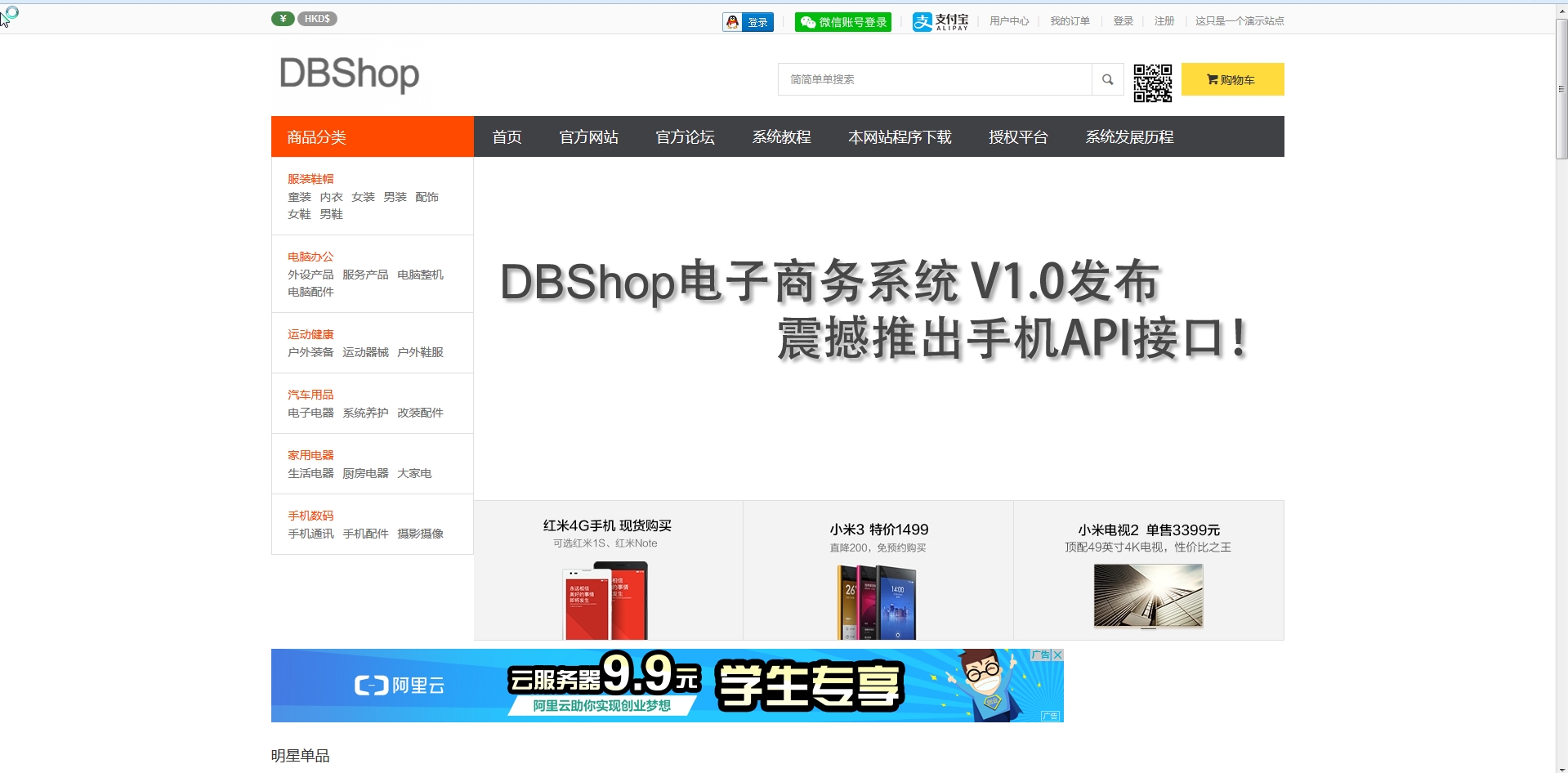Click the page's vertical scrollbar thumb
This screenshot has width=1568, height=773.
1561,88
